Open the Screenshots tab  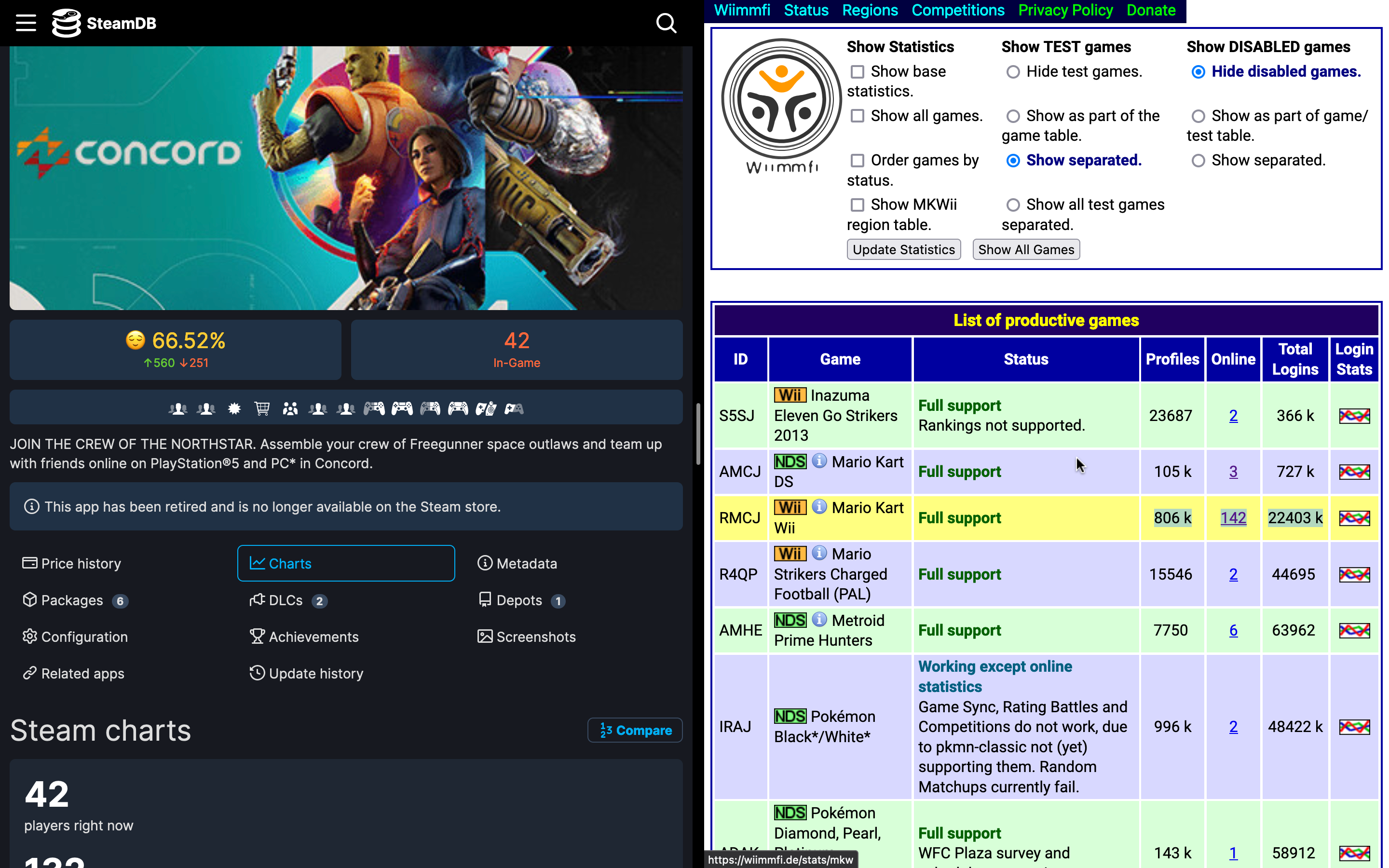[x=574, y=637]
